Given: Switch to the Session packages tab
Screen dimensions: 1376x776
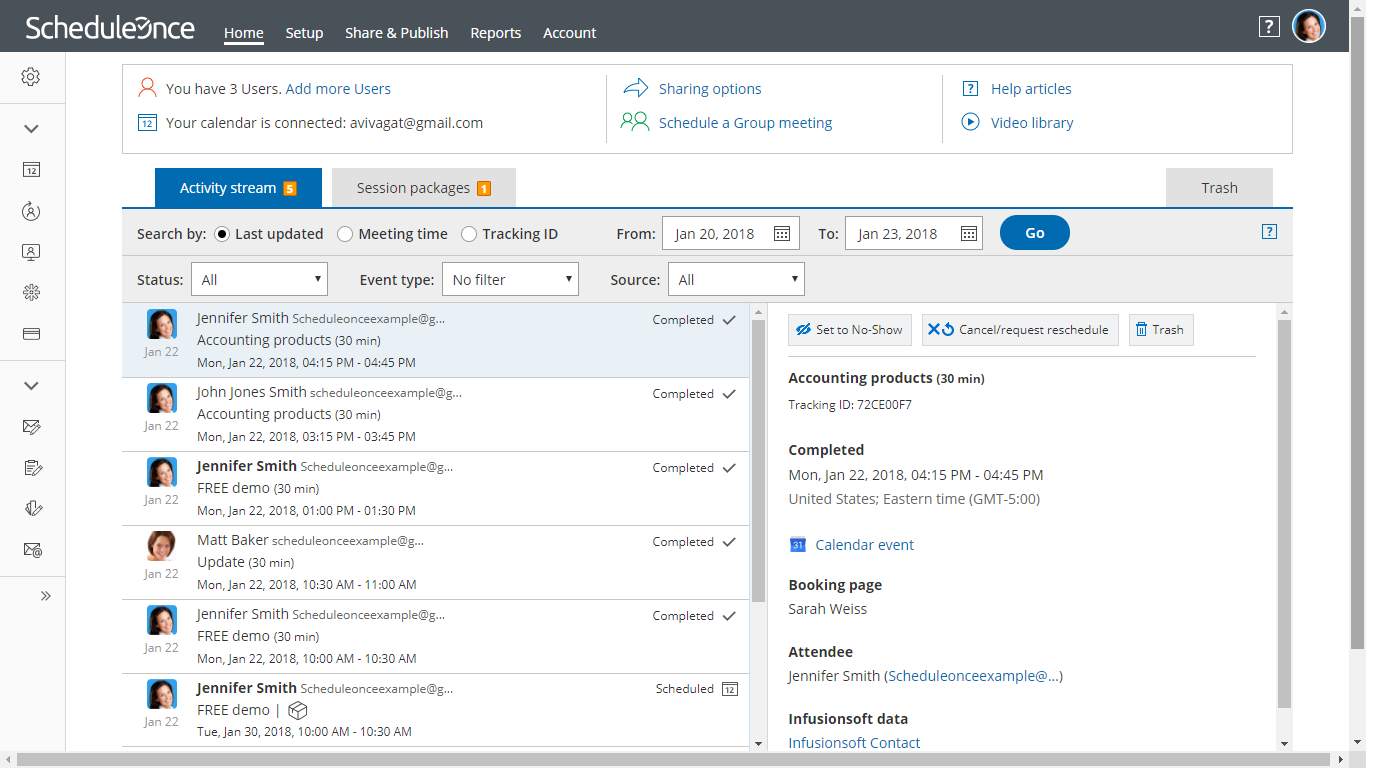Looking at the screenshot, I should tap(423, 188).
